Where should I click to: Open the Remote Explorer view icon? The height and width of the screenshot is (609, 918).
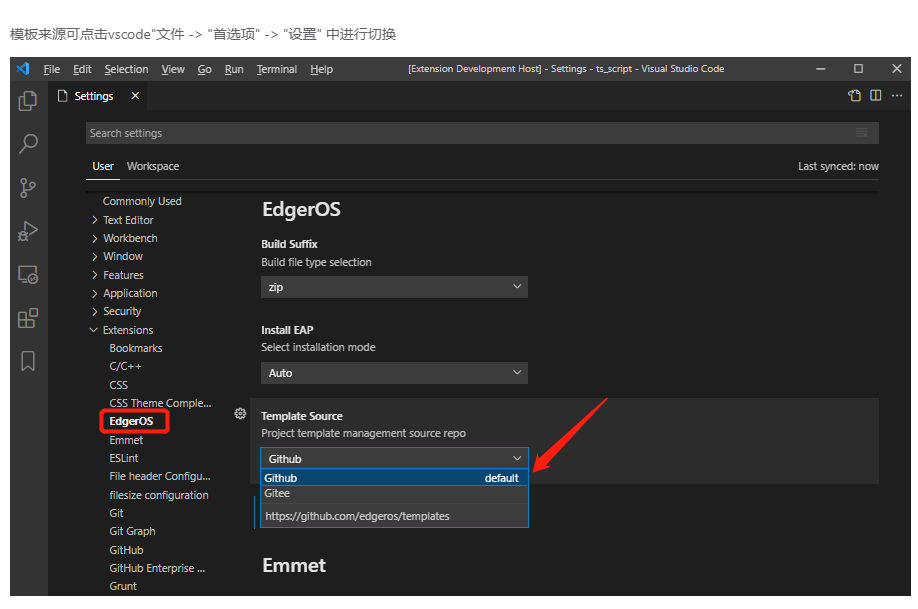click(x=28, y=275)
